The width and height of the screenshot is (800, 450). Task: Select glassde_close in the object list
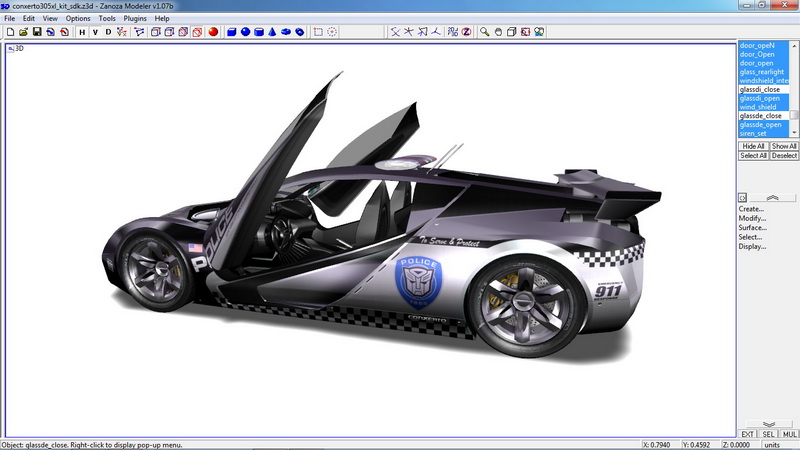click(x=764, y=116)
